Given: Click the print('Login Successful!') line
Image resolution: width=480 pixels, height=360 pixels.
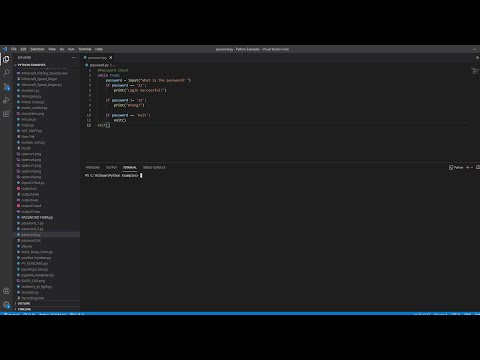Looking at the screenshot, I should click(140, 90).
